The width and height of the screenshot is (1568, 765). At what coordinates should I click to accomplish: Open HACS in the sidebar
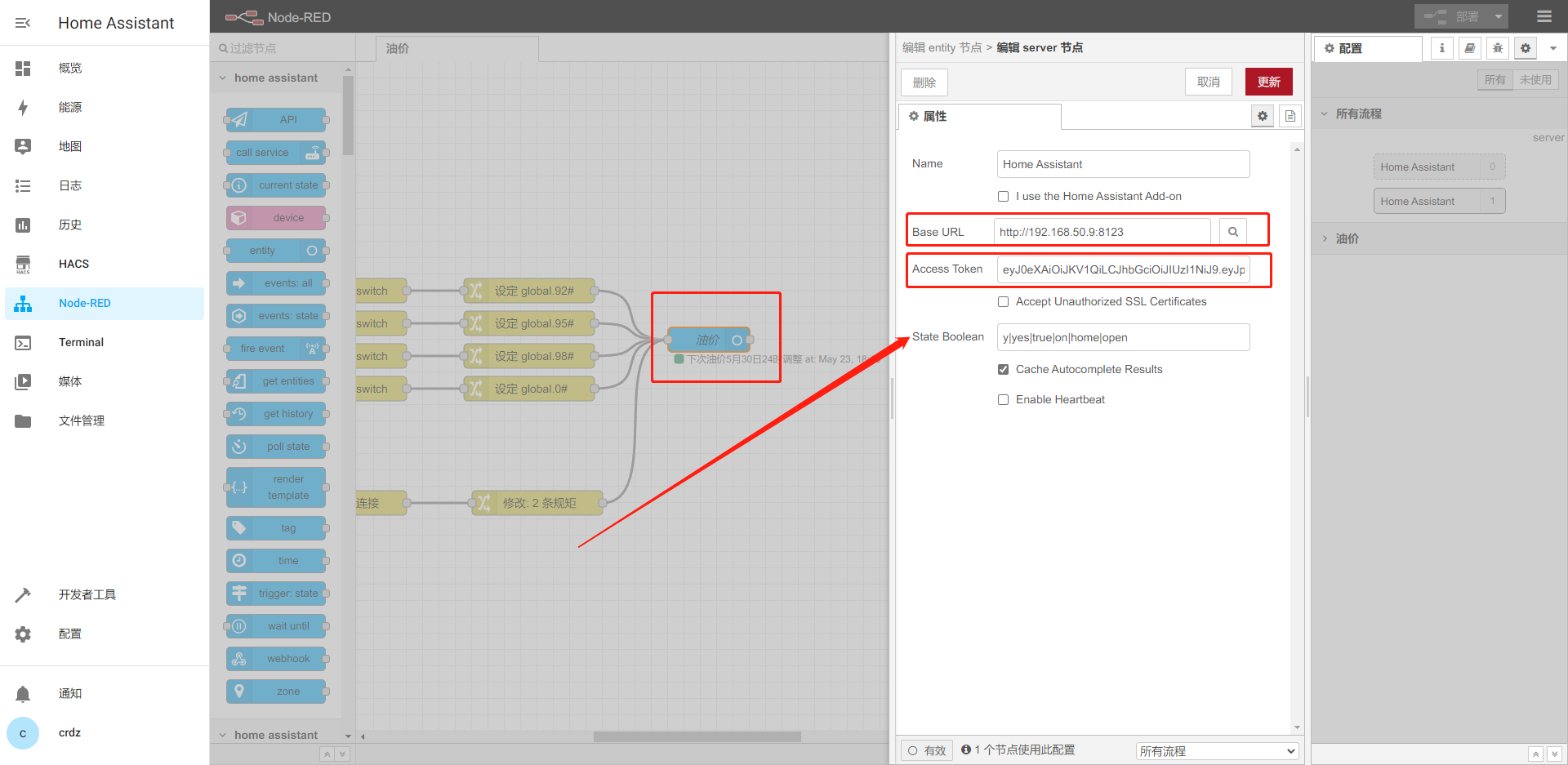pos(73,264)
